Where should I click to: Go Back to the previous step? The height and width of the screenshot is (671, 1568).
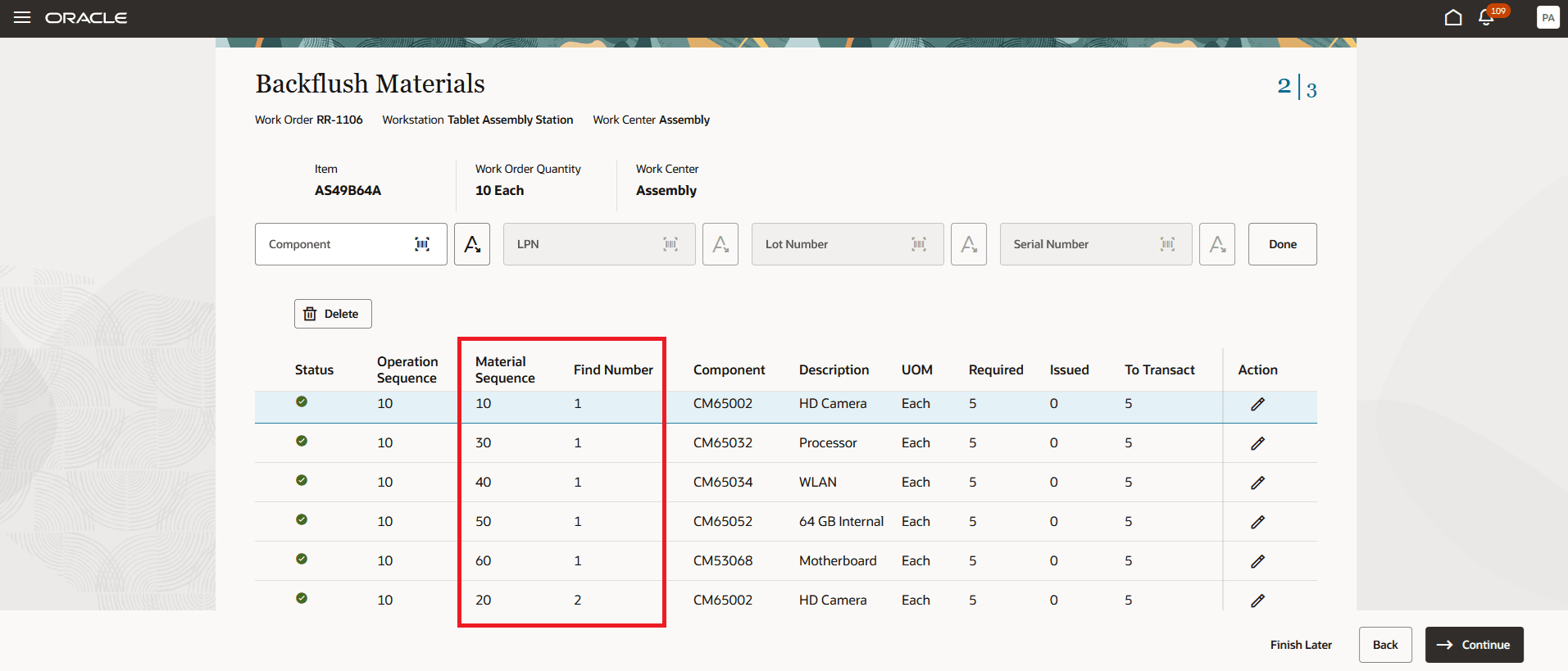pos(1385,645)
